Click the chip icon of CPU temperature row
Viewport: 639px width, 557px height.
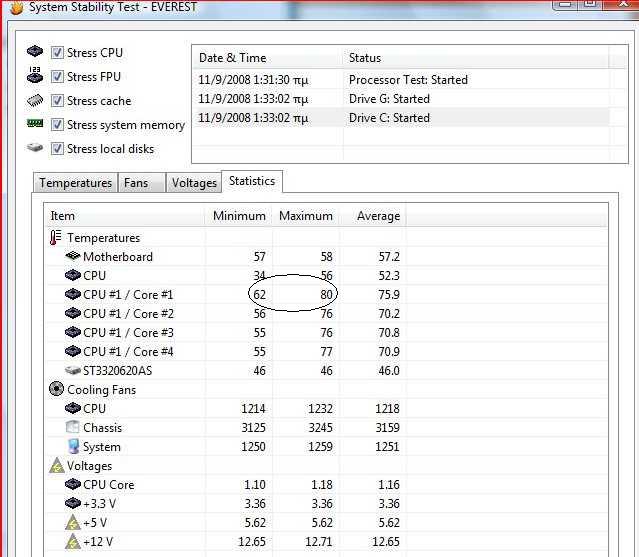(73, 275)
